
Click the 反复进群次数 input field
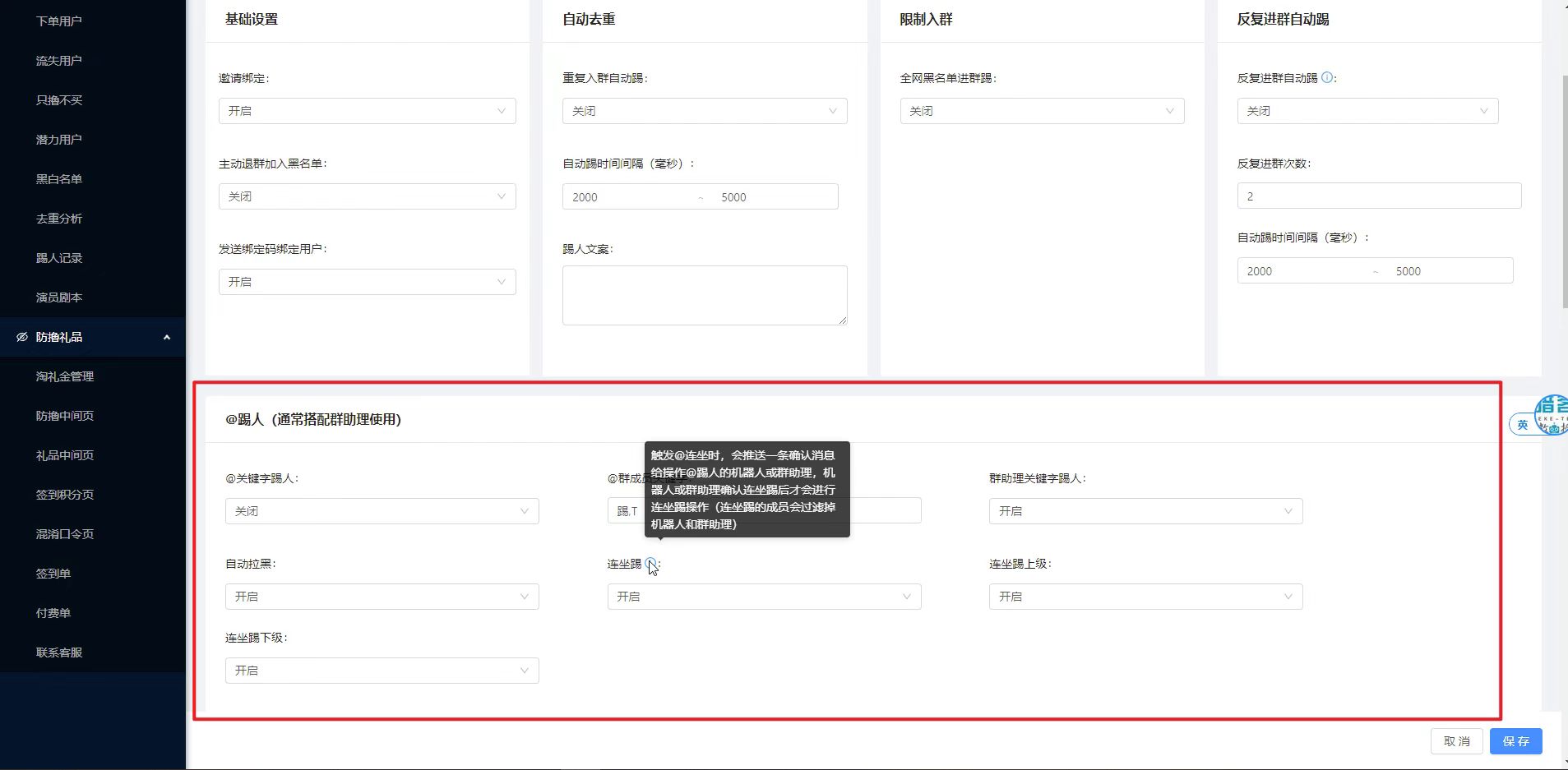click(x=1379, y=196)
